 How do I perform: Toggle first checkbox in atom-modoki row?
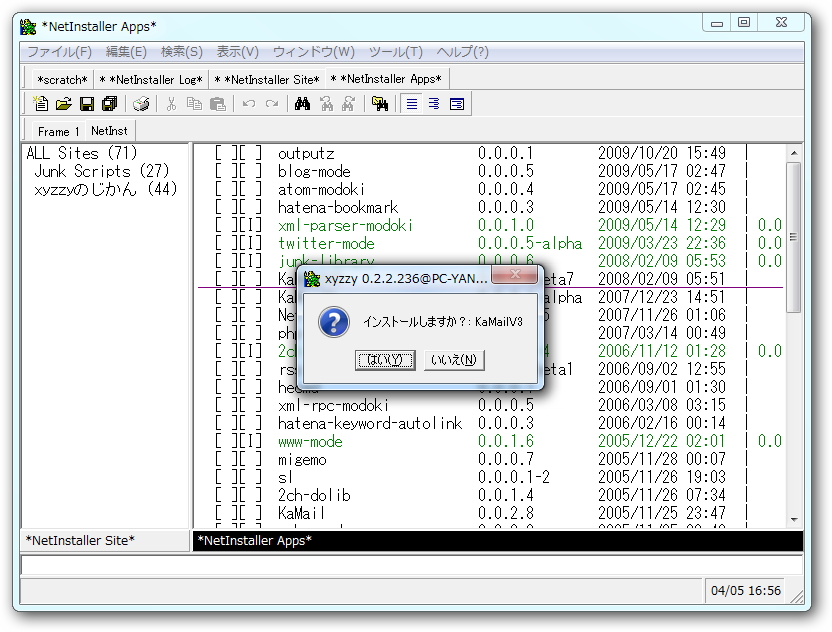(x=226, y=189)
